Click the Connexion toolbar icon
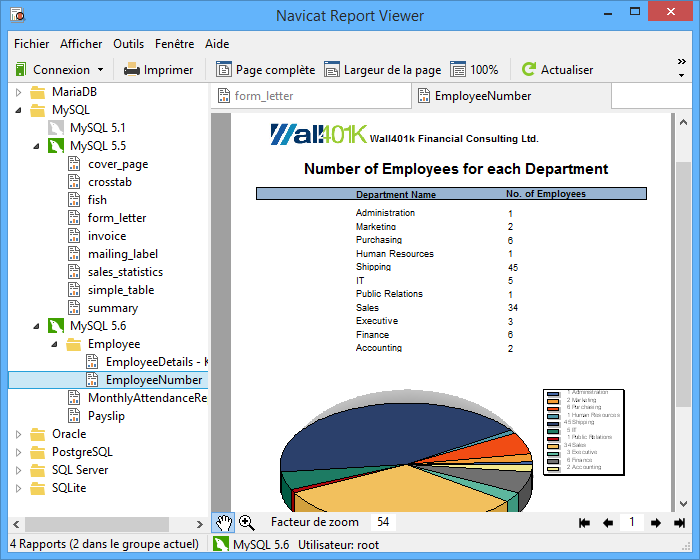This screenshot has height=560, width=700. (x=21, y=70)
